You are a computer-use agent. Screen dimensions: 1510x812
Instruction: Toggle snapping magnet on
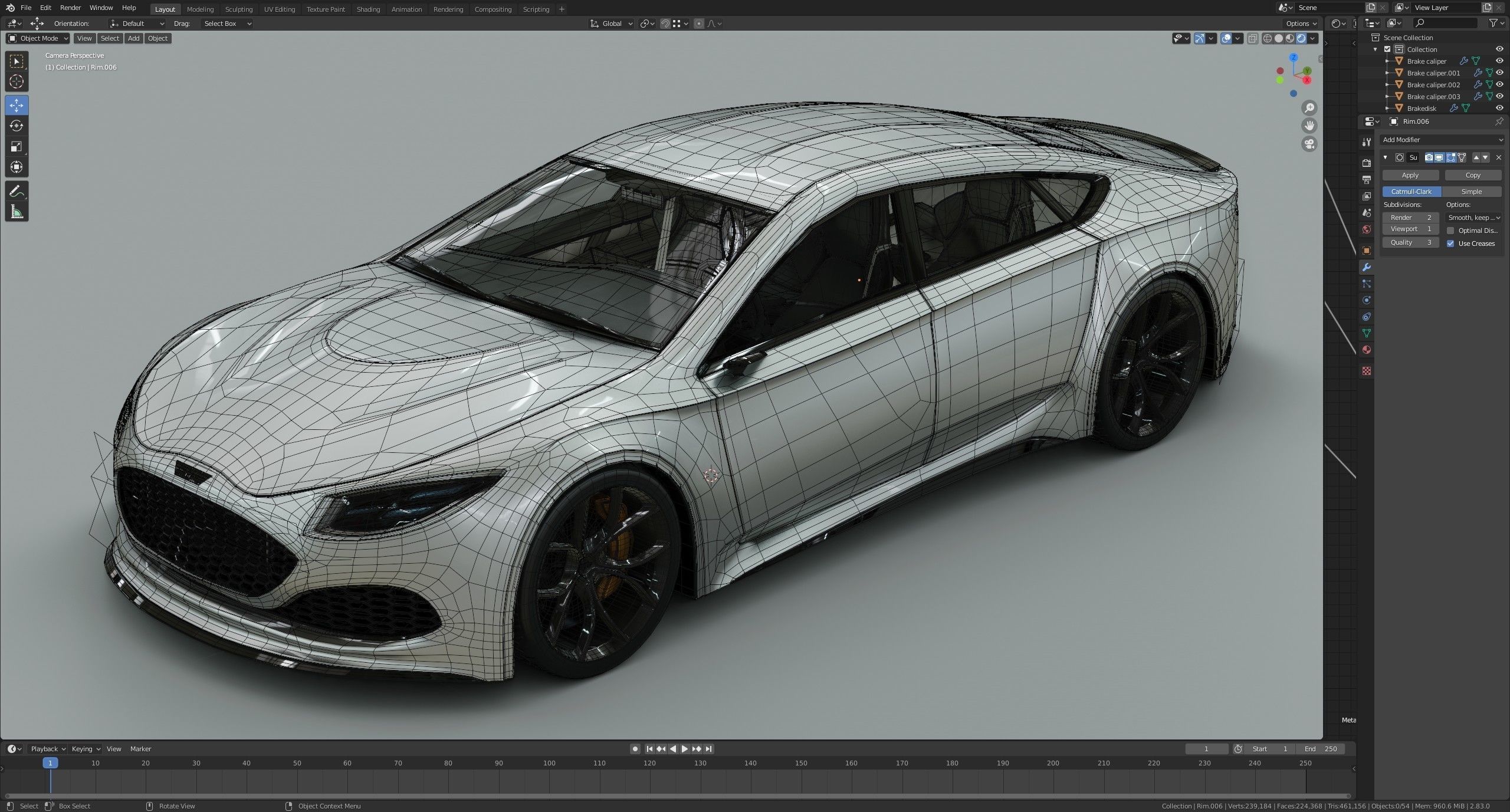(x=665, y=24)
